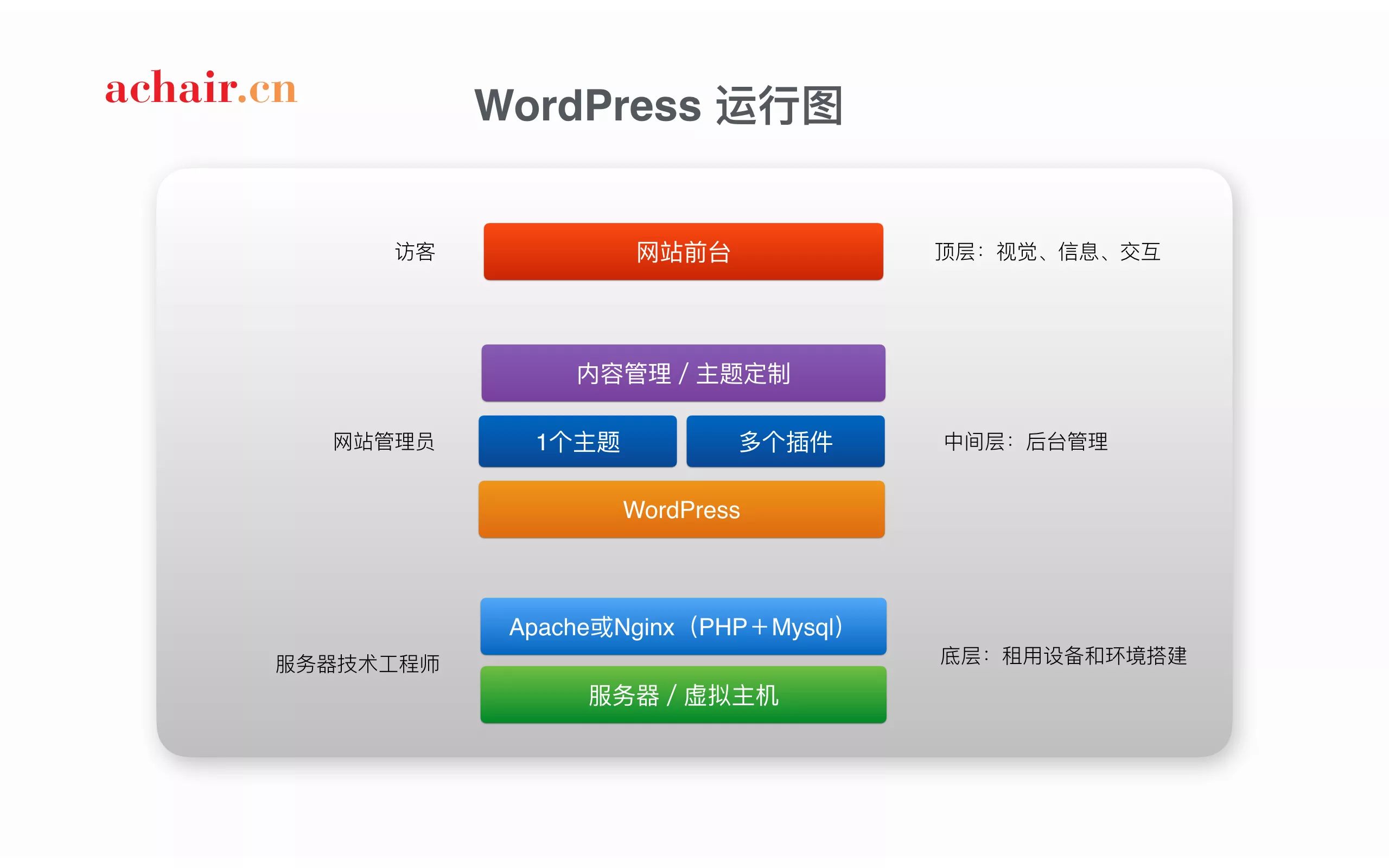This screenshot has height=868, width=1389.
Task: Click the Apache或Nginx (PHP+Mysql) box
Action: pos(683,626)
